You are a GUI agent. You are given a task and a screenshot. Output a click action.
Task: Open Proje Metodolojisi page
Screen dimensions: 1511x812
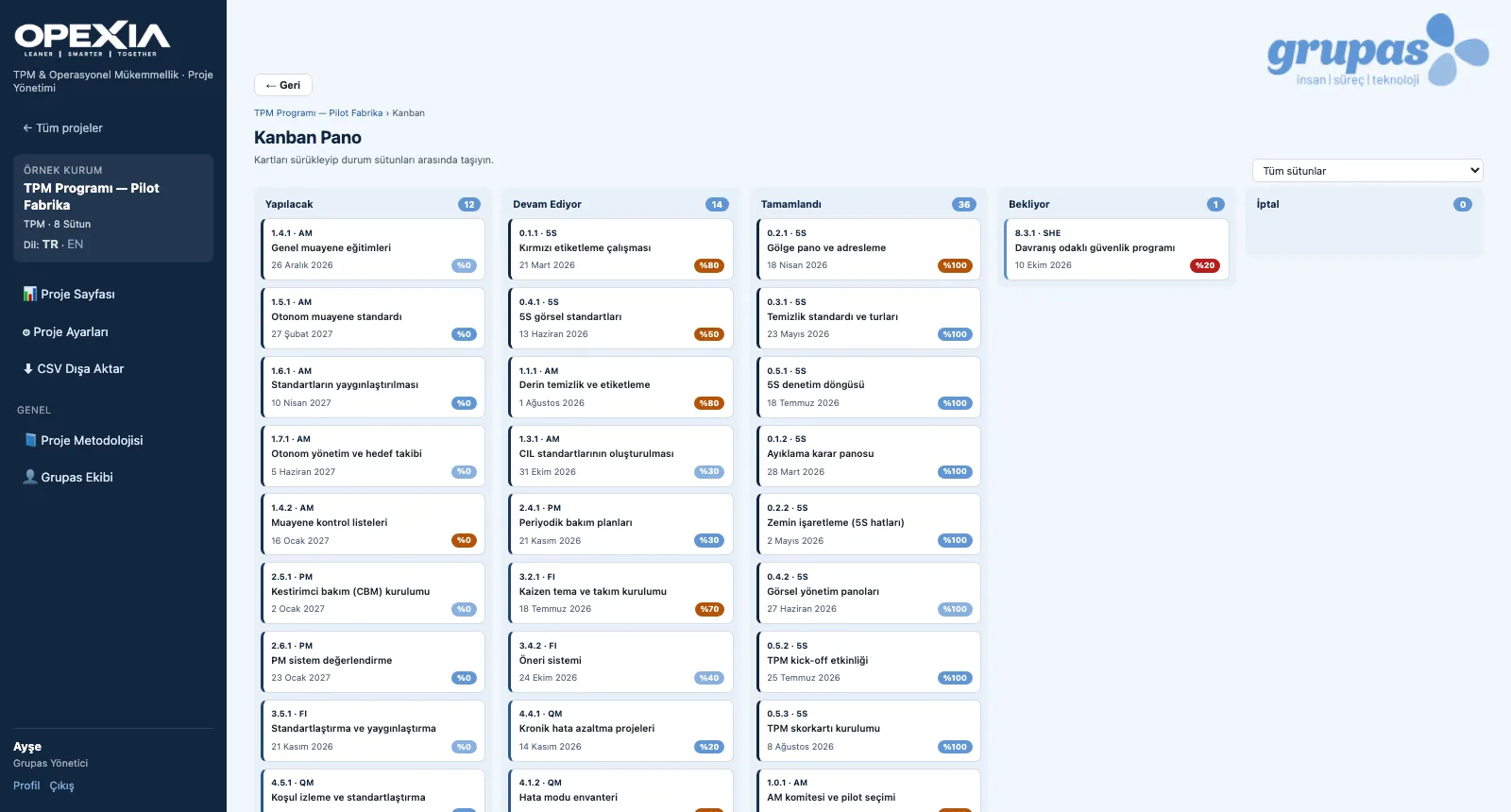(83, 441)
